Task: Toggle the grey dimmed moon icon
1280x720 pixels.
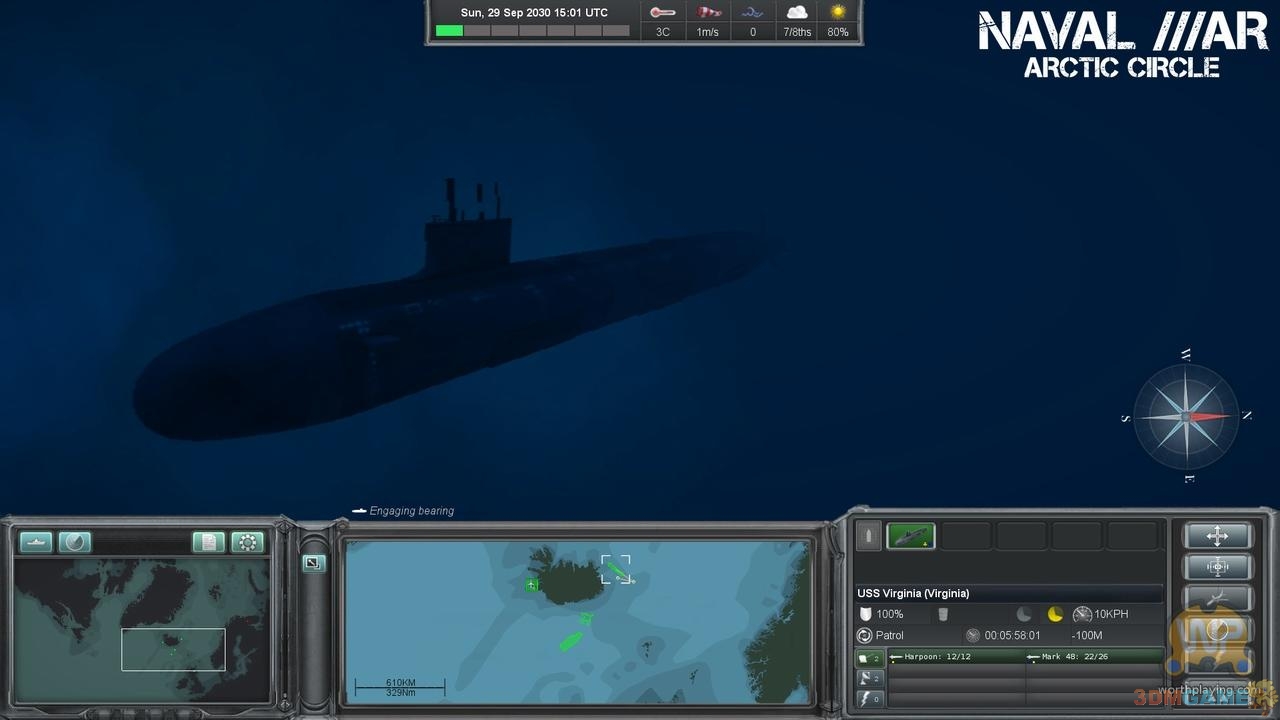Action: click(1024, 614)
